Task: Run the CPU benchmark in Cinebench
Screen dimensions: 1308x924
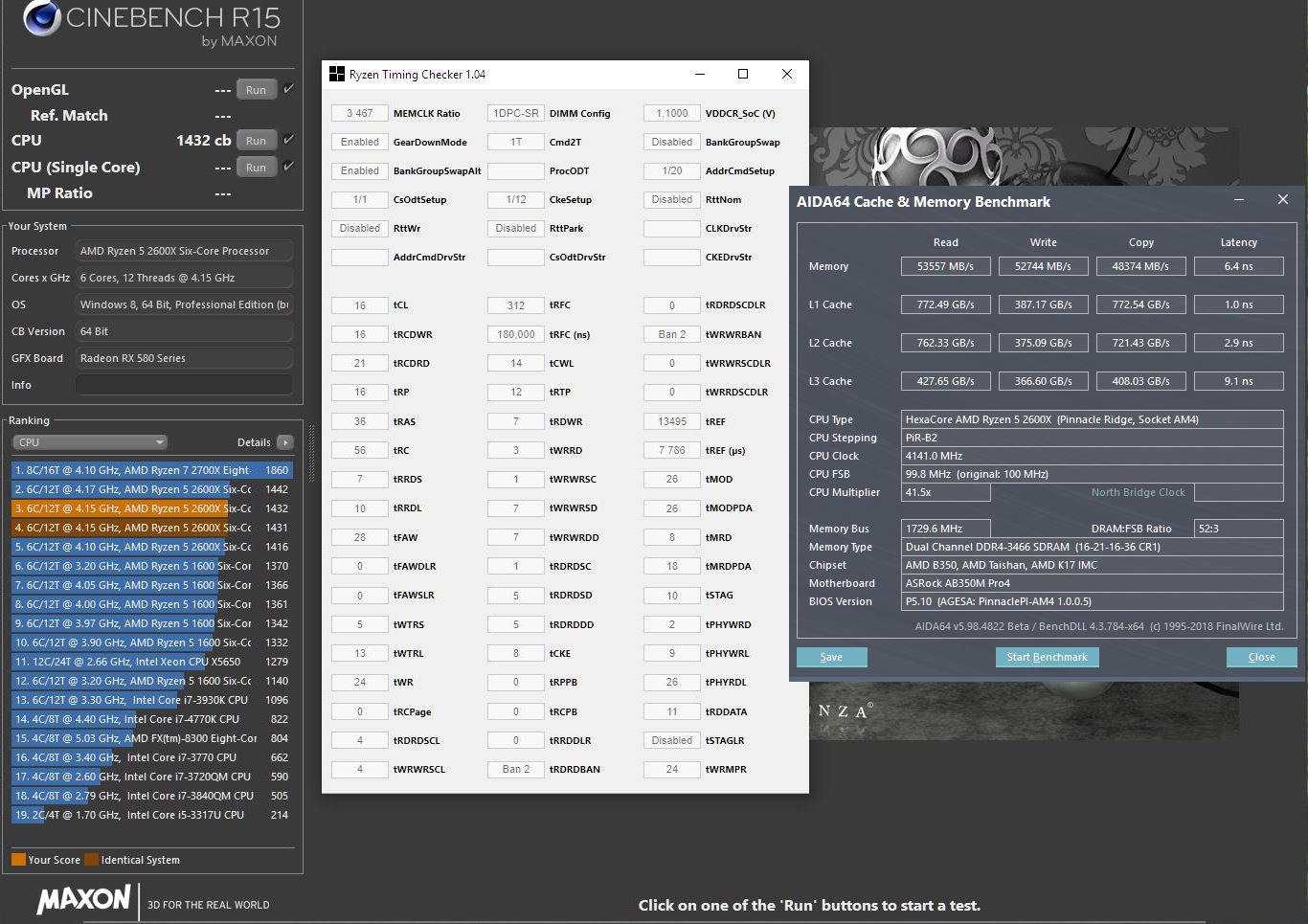Action: pos(256,141)
